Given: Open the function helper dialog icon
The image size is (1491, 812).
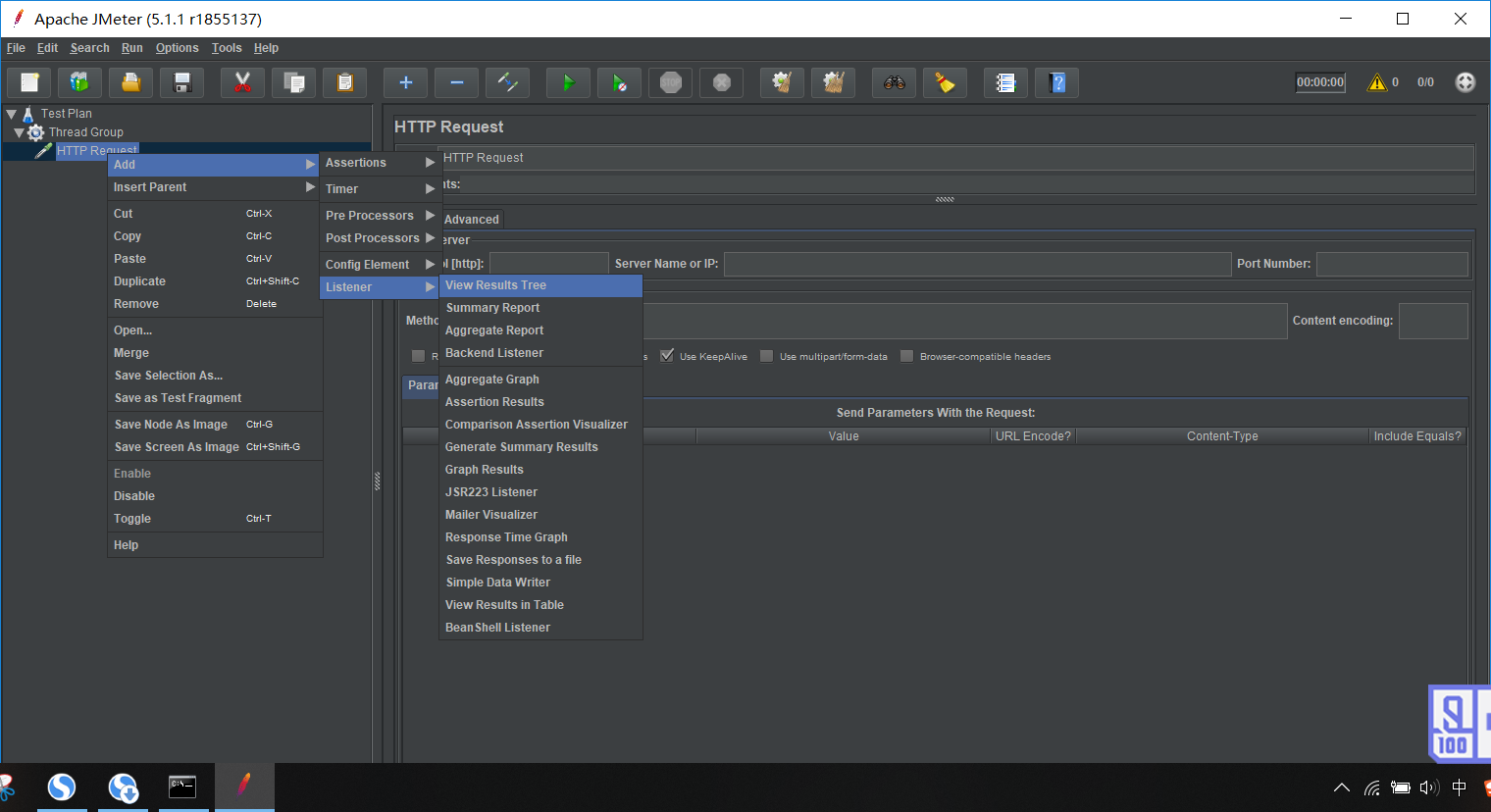Looking at the screenshot, I should 1005,83.
